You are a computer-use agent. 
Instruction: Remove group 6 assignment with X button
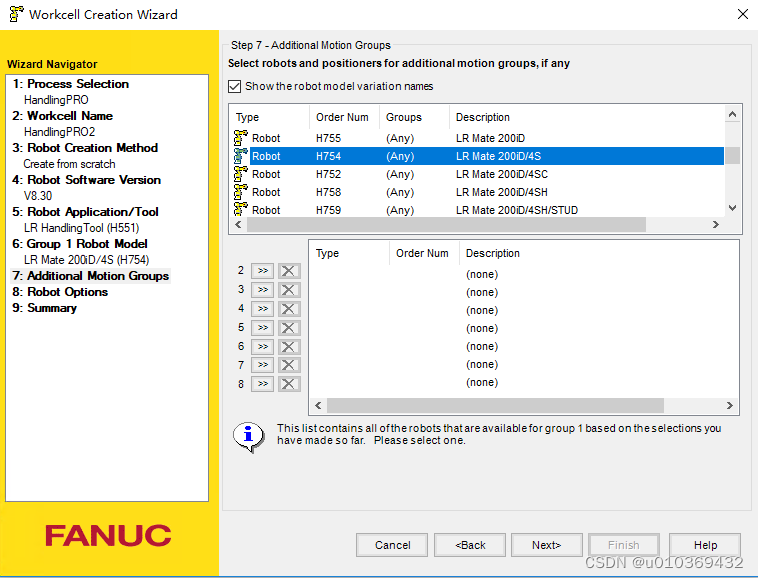tap(289, 346)
